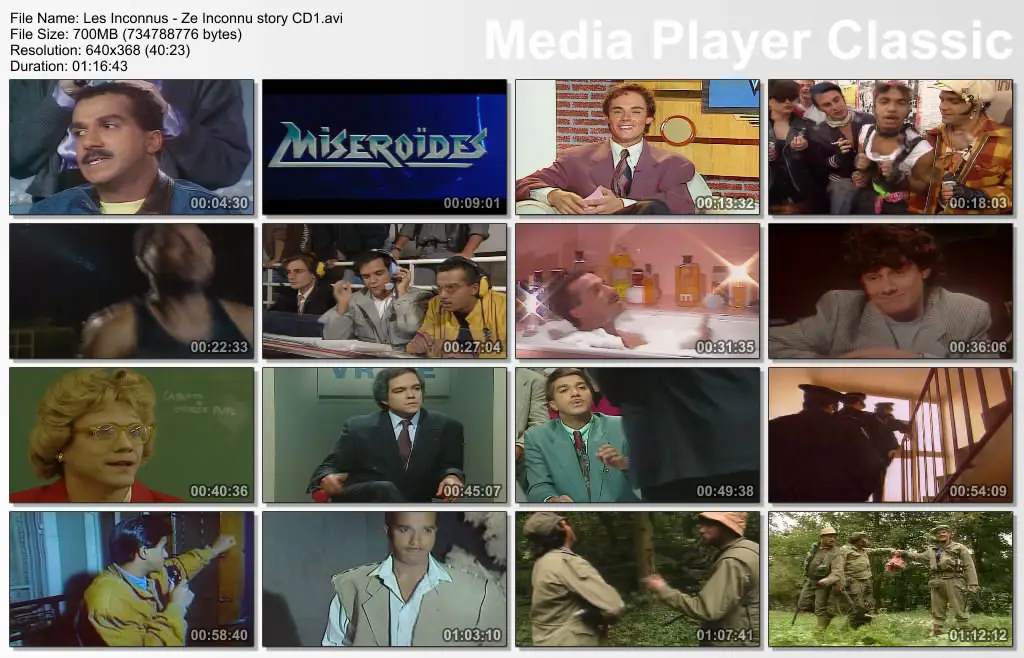Click the File Name text line
The height and width of the screenshot is (658, 1024).
tap(176, 18)
